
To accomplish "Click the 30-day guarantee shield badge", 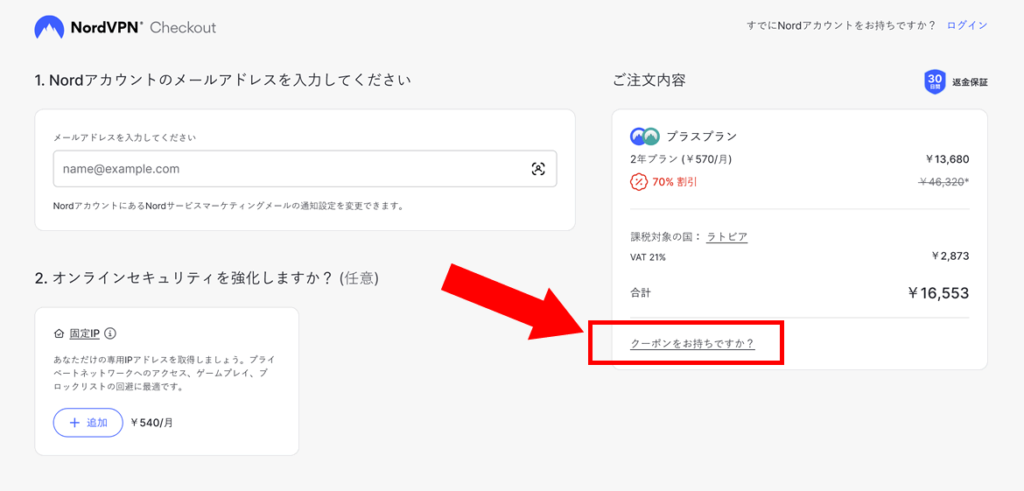I will 935,82.
